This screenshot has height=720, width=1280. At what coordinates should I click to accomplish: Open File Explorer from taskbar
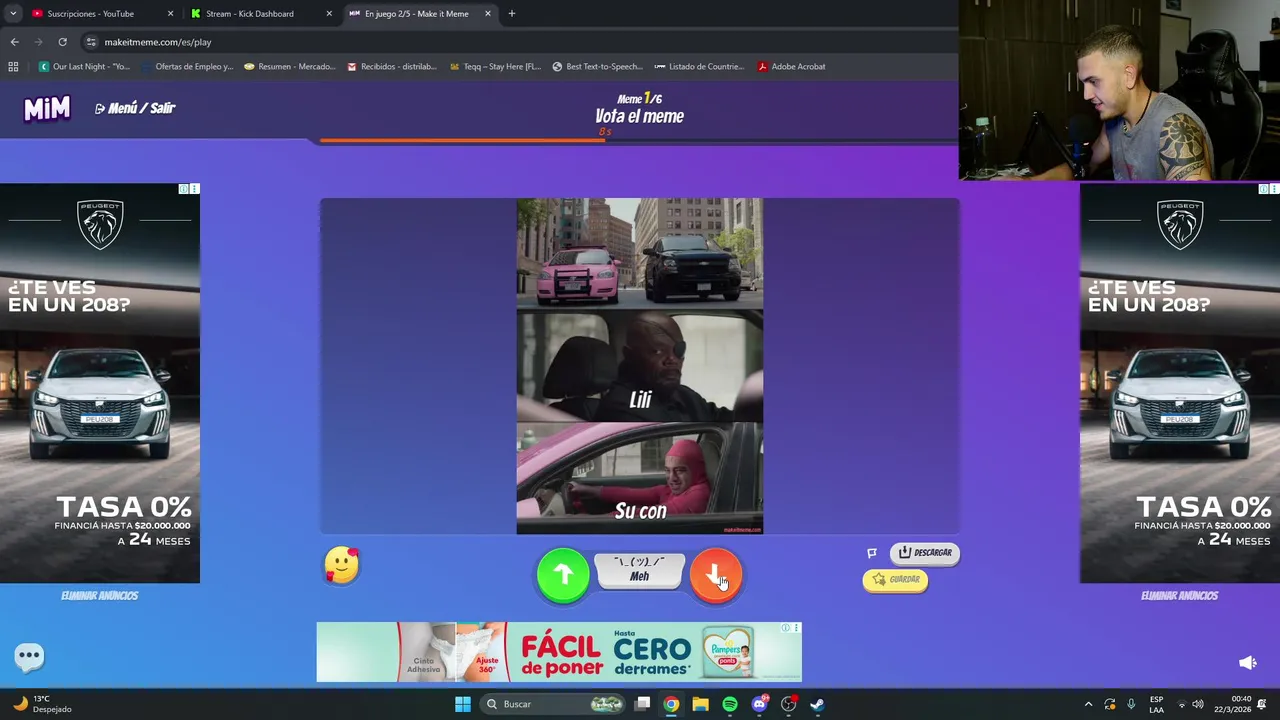click(x=700, y=704)
